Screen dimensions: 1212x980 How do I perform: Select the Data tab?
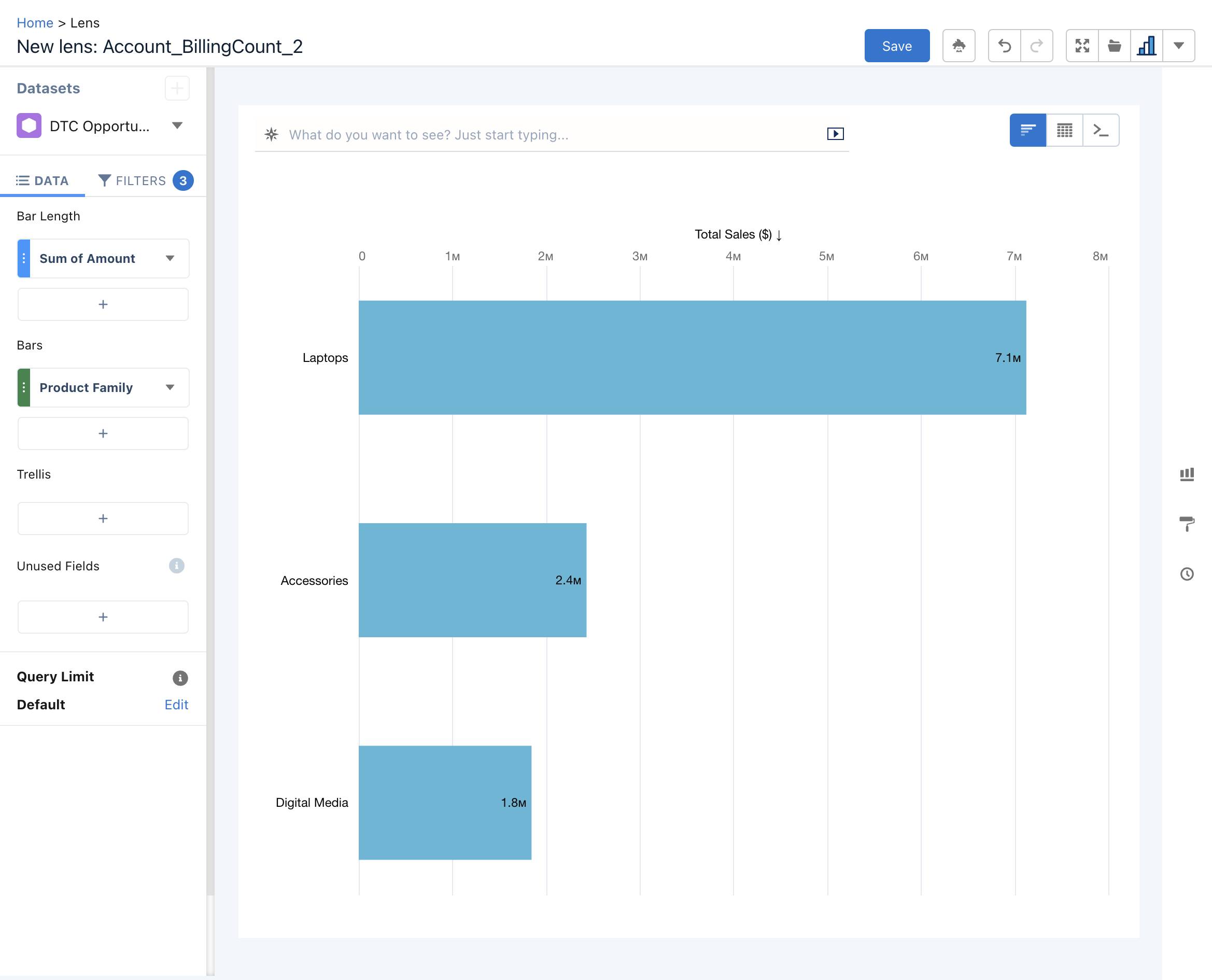tap(43, 180)
